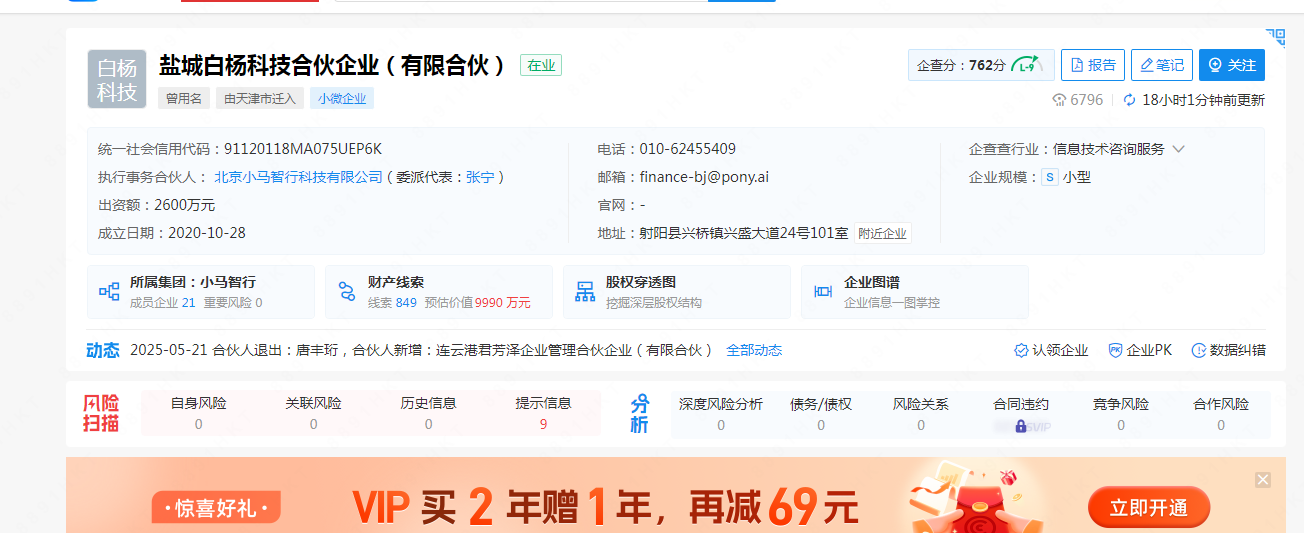Open 全部动态 all updates link

[x=754, y=350]
